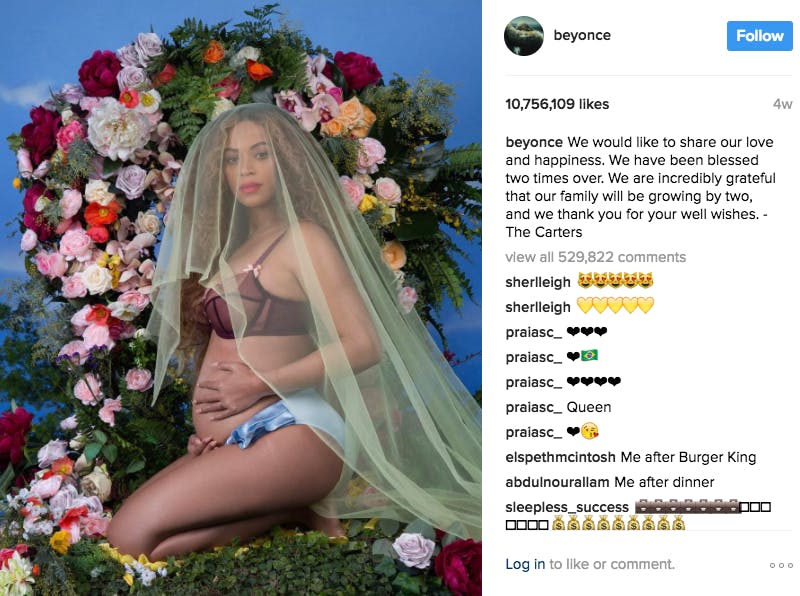Visit elspethmcintosh commenter profile
Screen dimensions: 800x596
click(560, 457)
